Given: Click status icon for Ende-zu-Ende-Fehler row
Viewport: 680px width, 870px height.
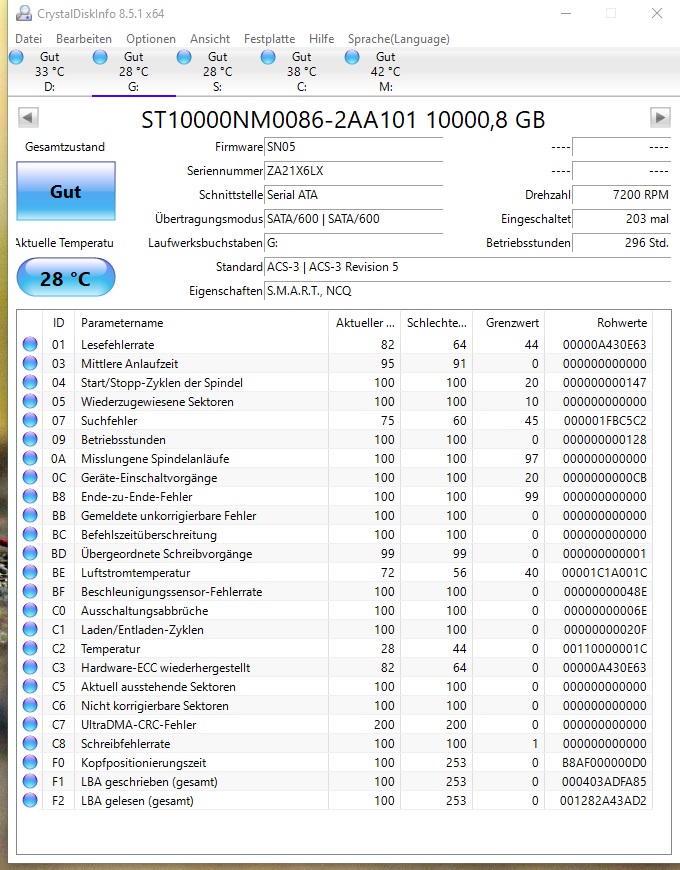Looking at the screenshot, I should pyautogui.click(x=30, y=496).
